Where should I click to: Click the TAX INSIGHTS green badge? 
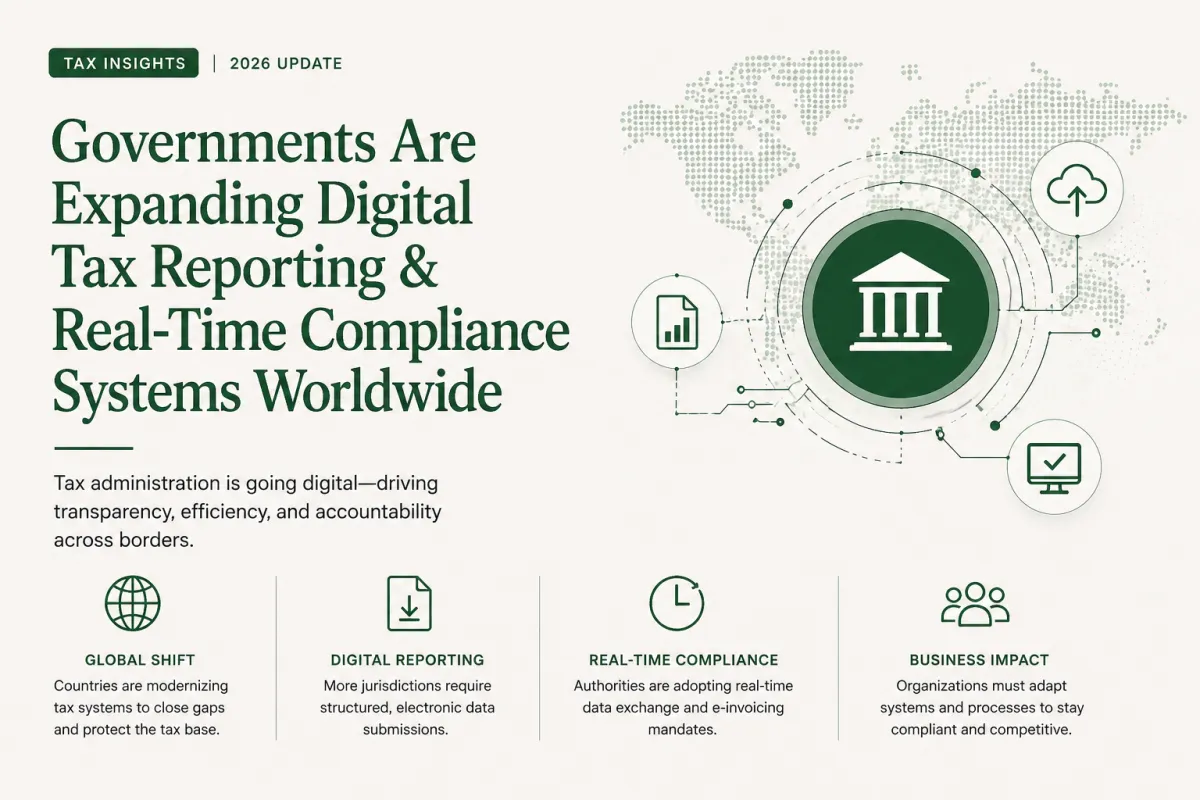point(123,63)
